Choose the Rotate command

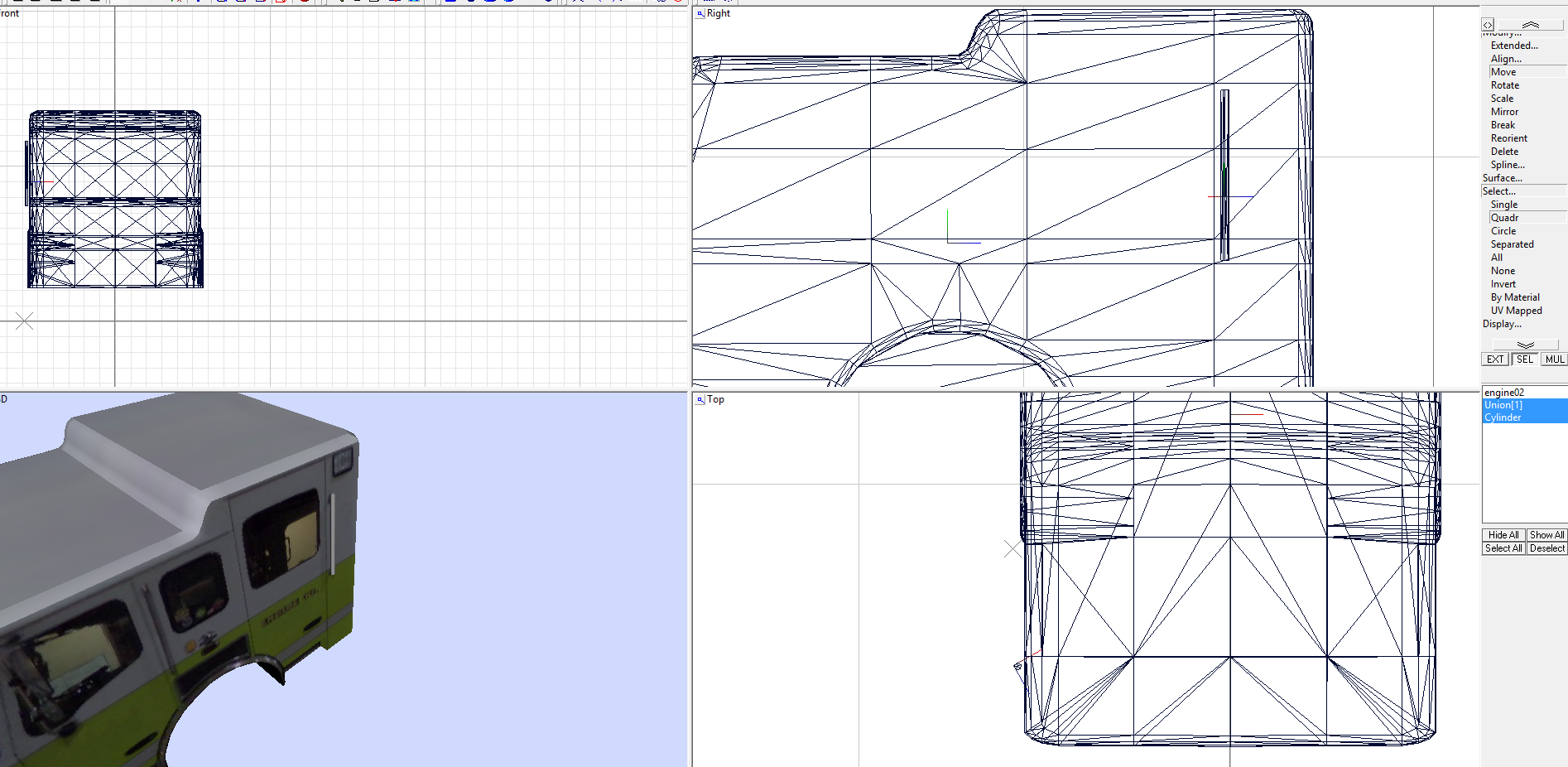click(x=1503, y=84)
